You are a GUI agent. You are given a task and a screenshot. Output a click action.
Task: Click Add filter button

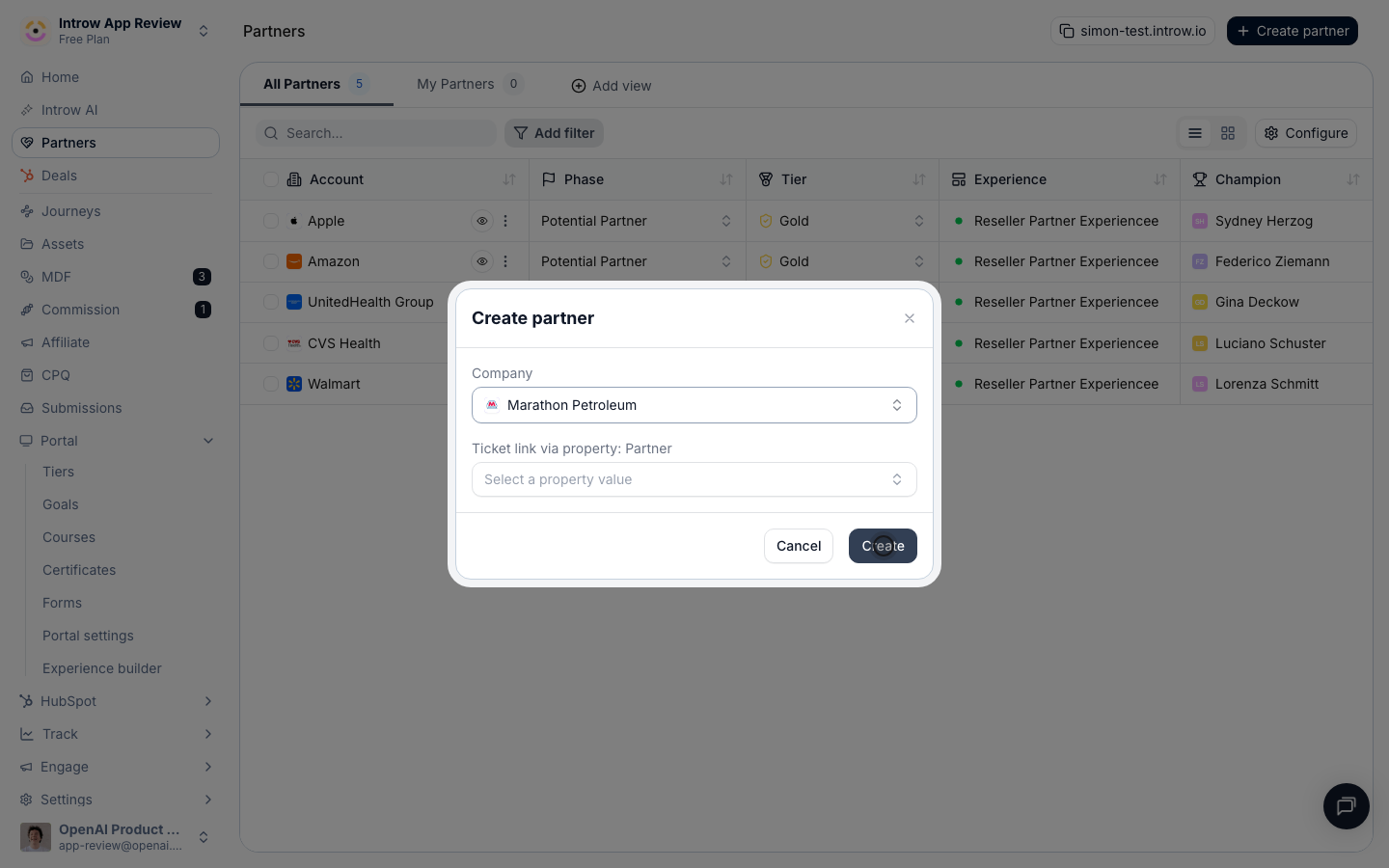[x=554, y=133]
